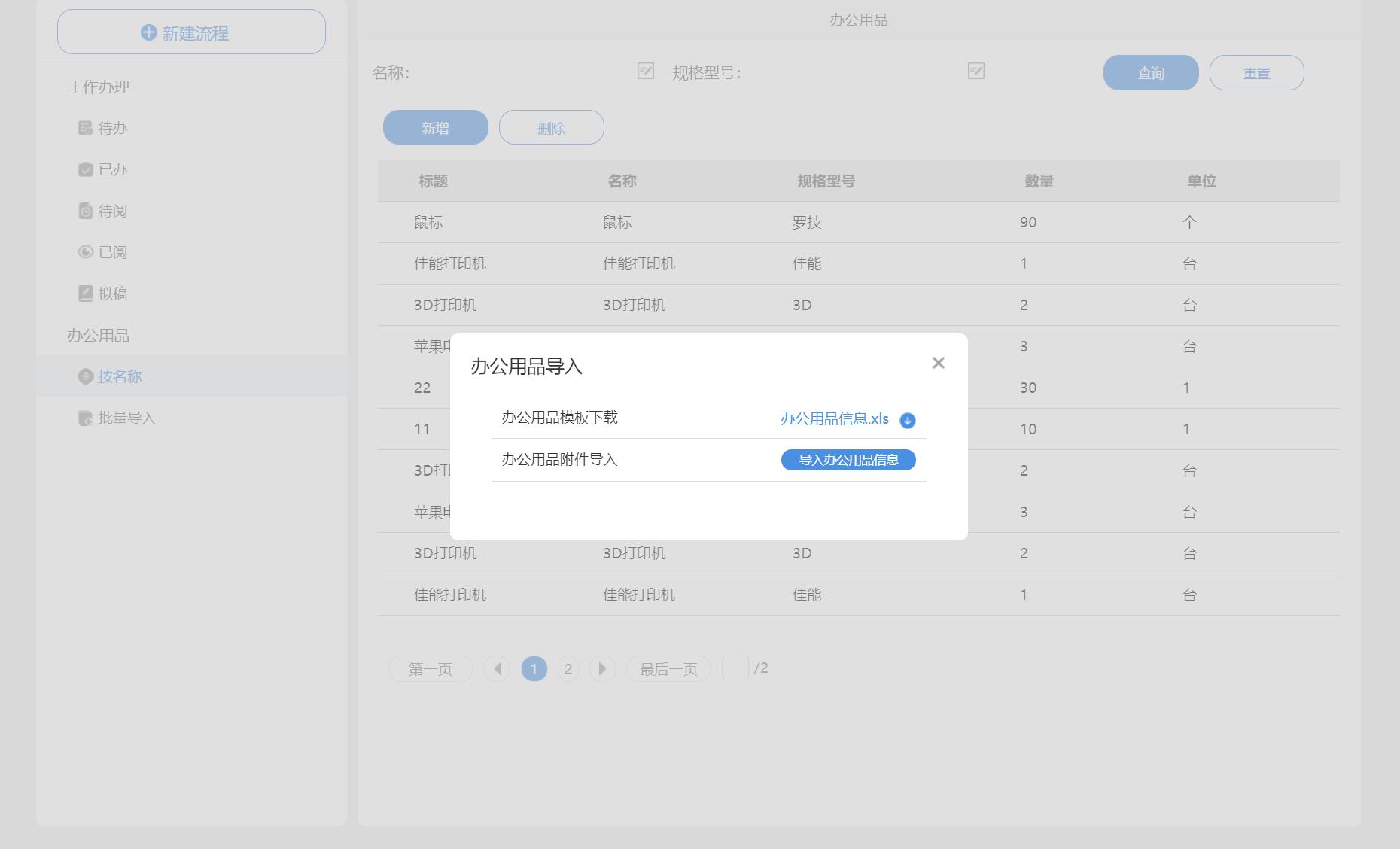Click the icon next to 名称 field
This screenshot has width=1400, height=849.
tap(645, 71)
